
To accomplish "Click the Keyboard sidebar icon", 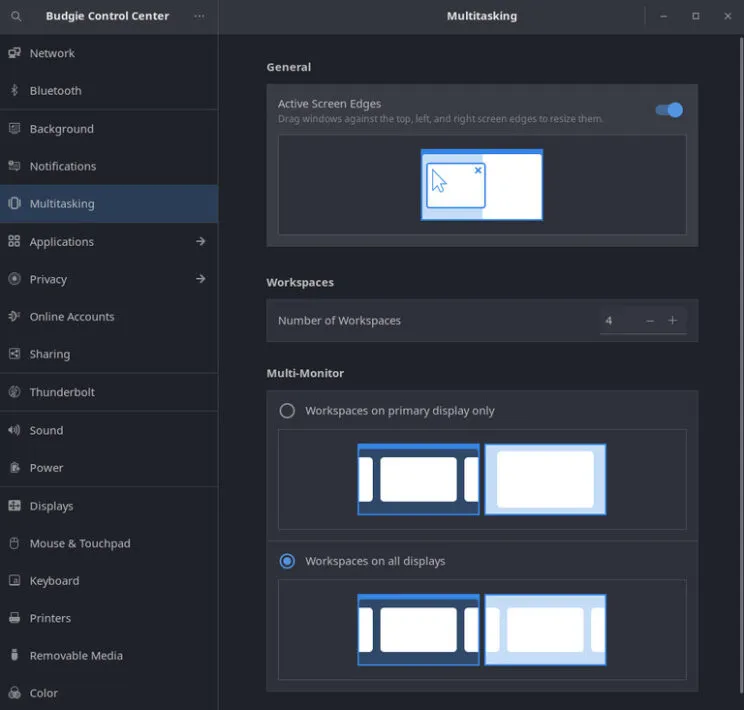I will 14,580.
